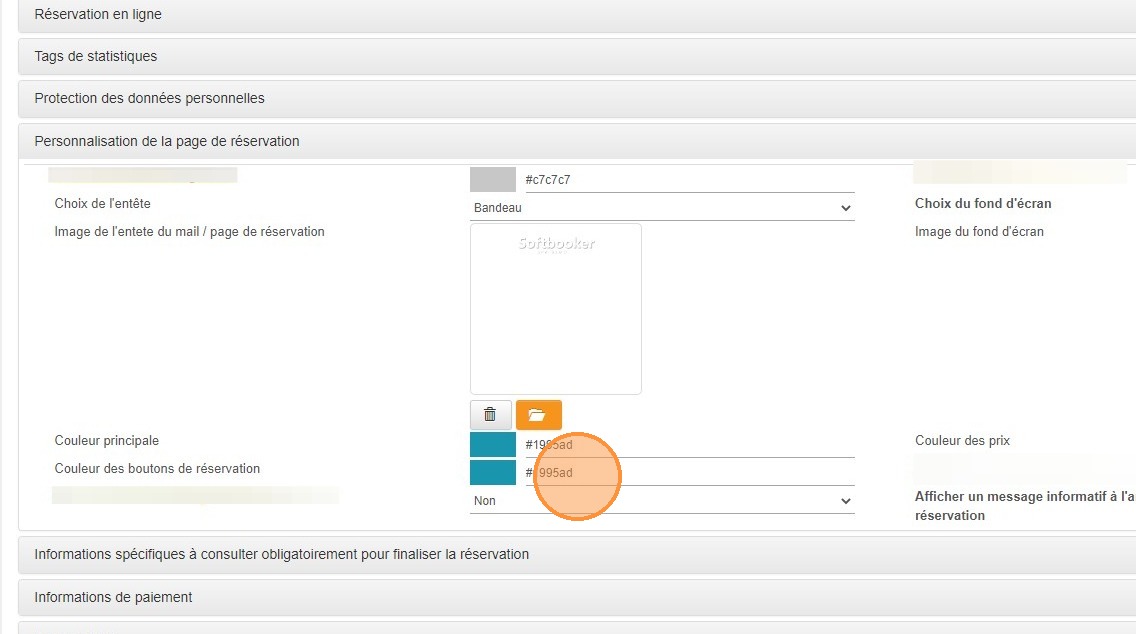Expand Réservation en ligne section
Screen dimensions: 1136x634
pyautogui.click(x=577, y=14)
